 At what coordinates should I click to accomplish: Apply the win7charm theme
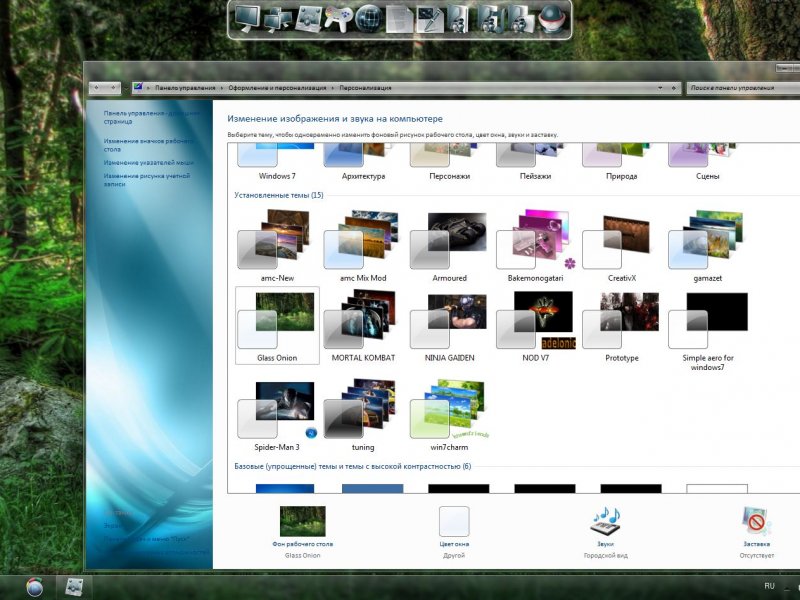tap(449, 415)
